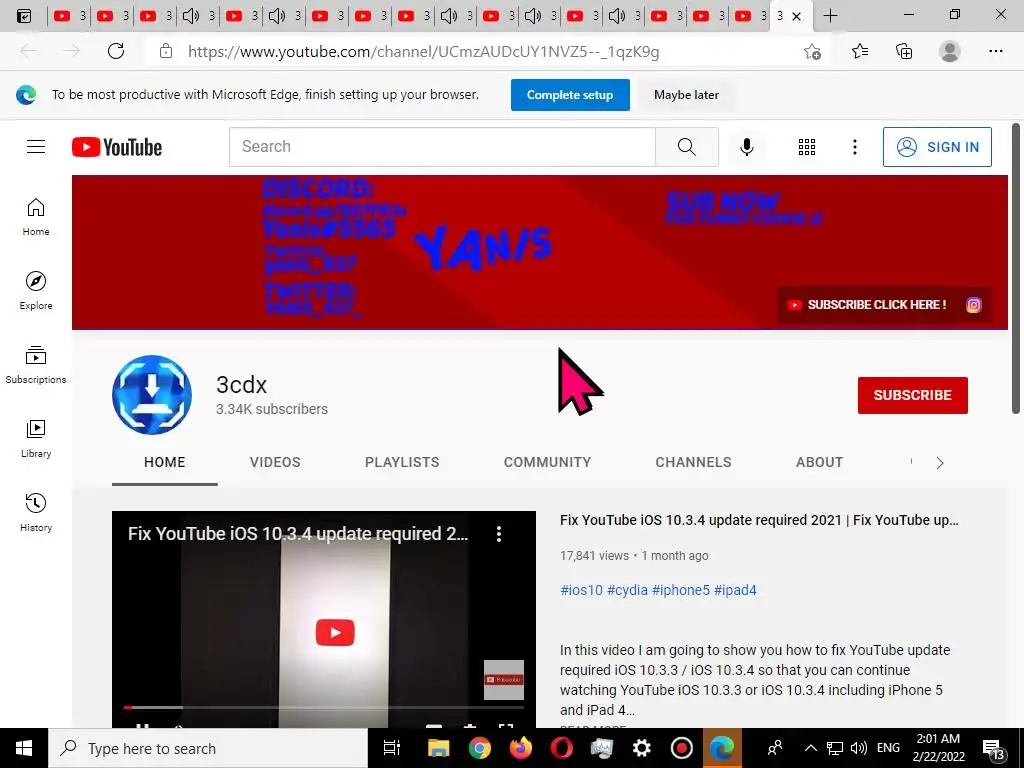Open the notification center icon
The image size is (1024, 768).
(993, 750)
